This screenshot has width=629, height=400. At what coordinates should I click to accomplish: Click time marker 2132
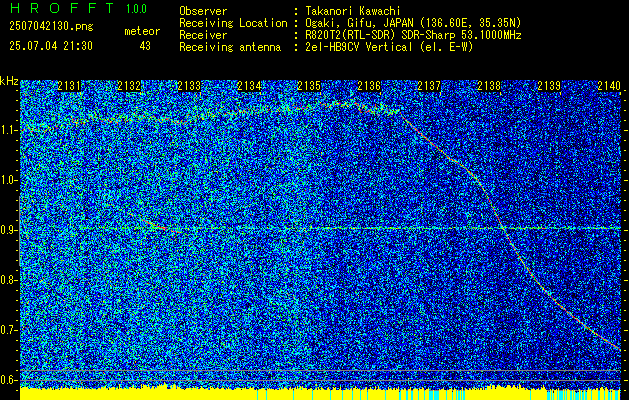click(x=129, y=85)
